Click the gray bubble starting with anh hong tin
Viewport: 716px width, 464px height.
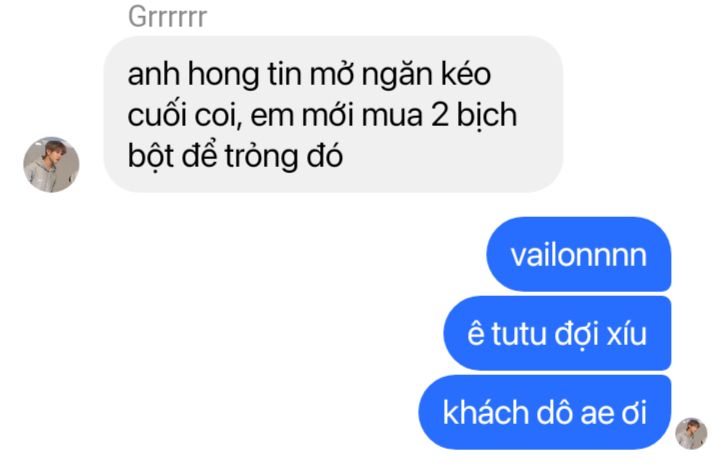tap(333, 114)
